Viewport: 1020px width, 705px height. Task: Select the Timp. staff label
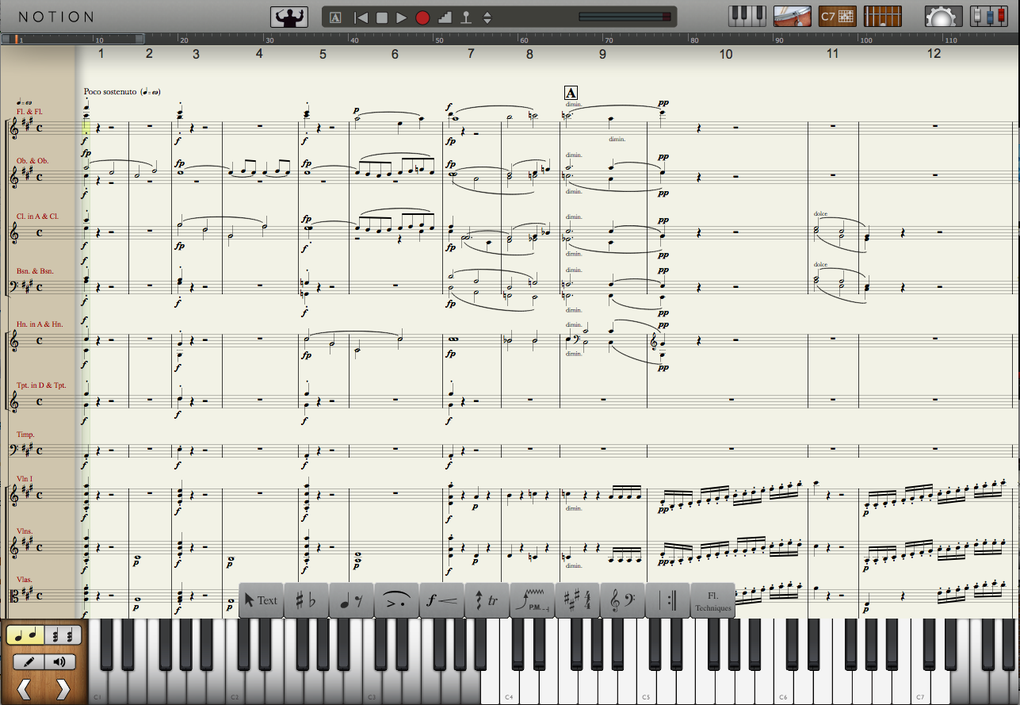pos(25,434)
